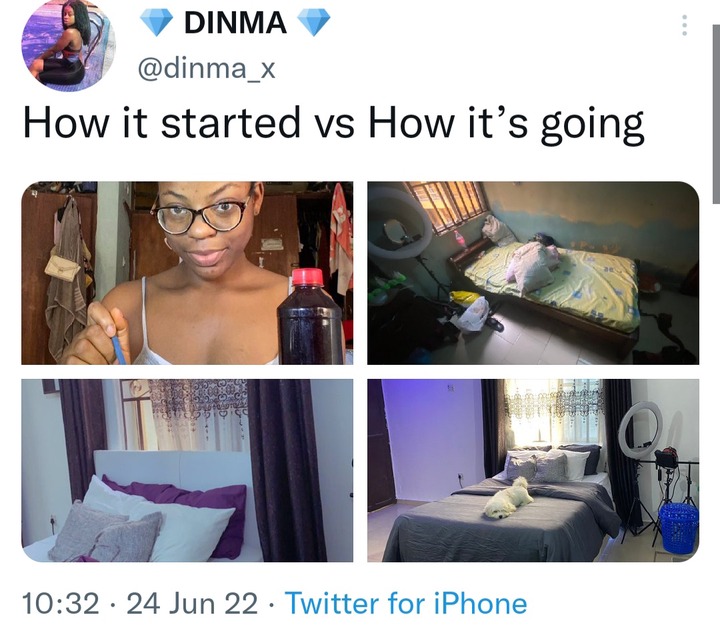Screen dimensions: 720x639
Task: Click the ring light in the bottom-right photo
Action: 640,428
